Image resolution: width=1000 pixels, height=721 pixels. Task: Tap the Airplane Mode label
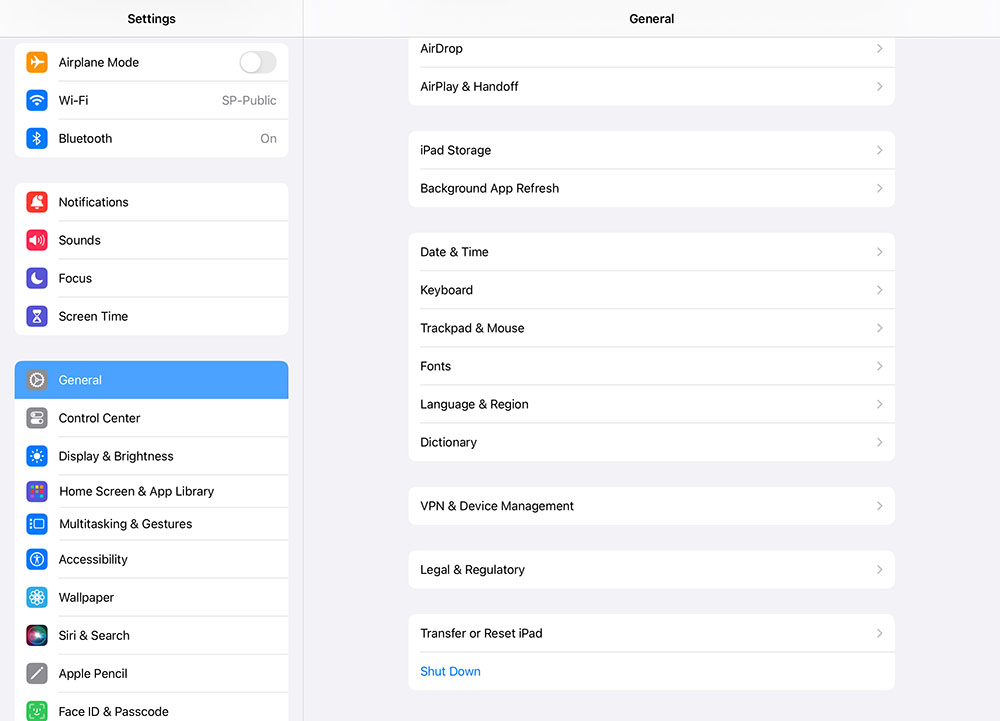[x=99, y=62]
